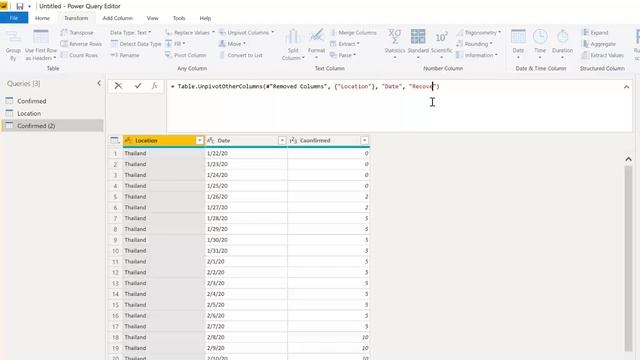Viewport: 640px width, 360px height.
Task: Click the Expand structured column tool
Action: [x=595, y=32]
